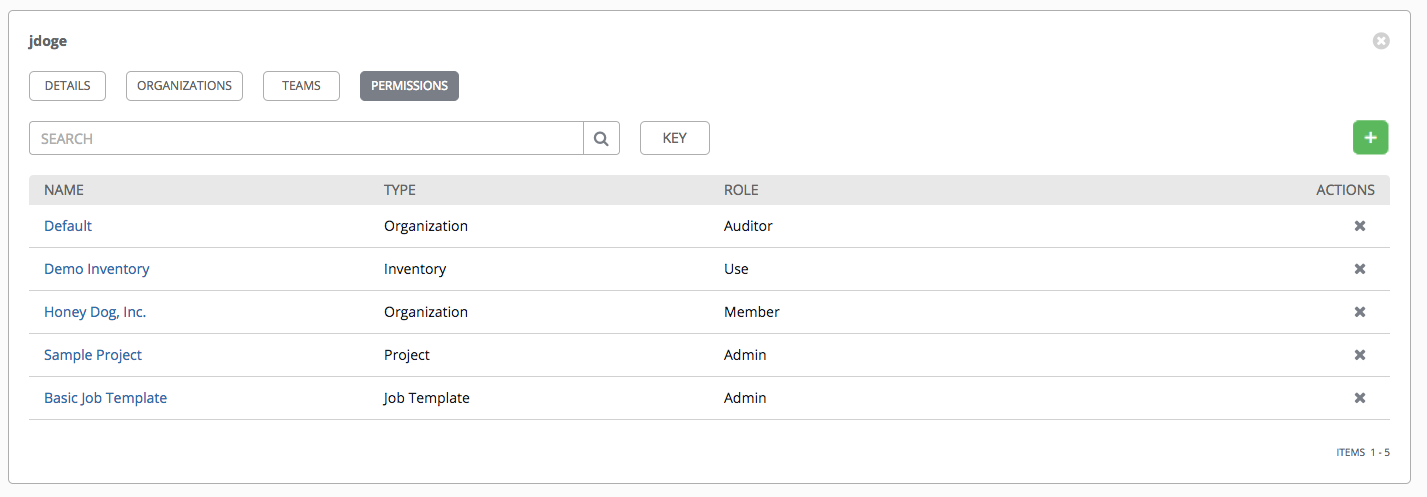Screen dimensions: 1427x497
Task: Click the green add permission plus button
Action: point(1370,138)
